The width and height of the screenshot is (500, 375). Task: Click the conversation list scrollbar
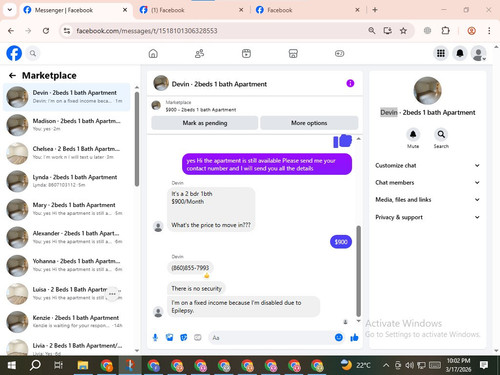(x=137, y=139)
